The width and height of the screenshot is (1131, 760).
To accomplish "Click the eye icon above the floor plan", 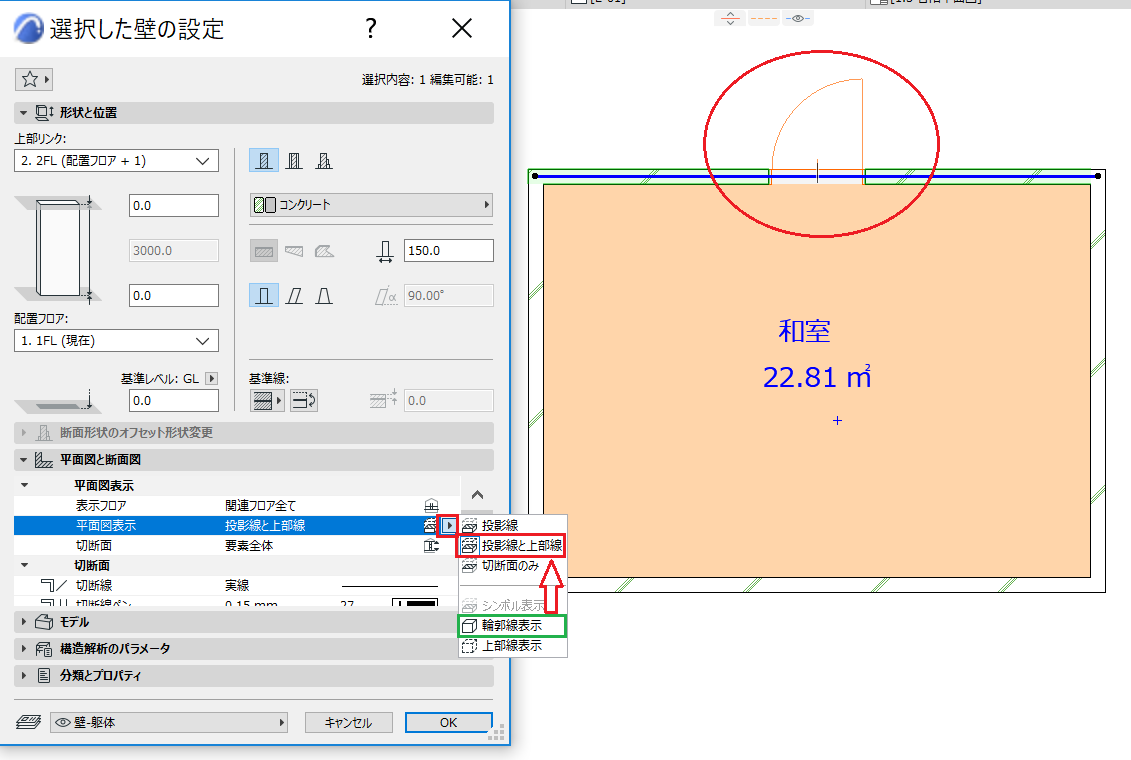I will pos(798,18).
